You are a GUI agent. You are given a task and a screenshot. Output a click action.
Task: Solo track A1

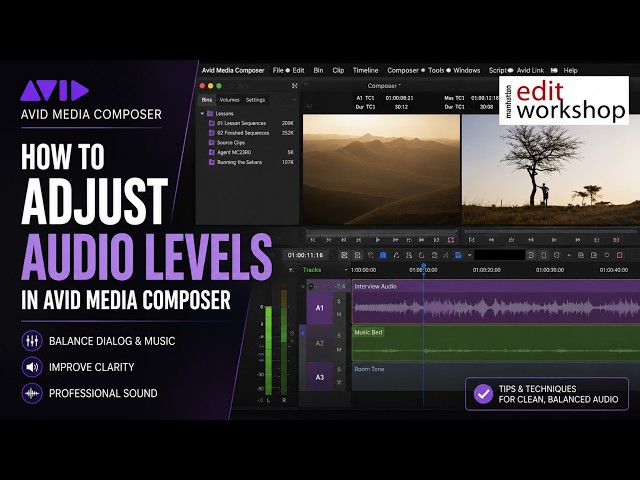(x=339, y=301)
